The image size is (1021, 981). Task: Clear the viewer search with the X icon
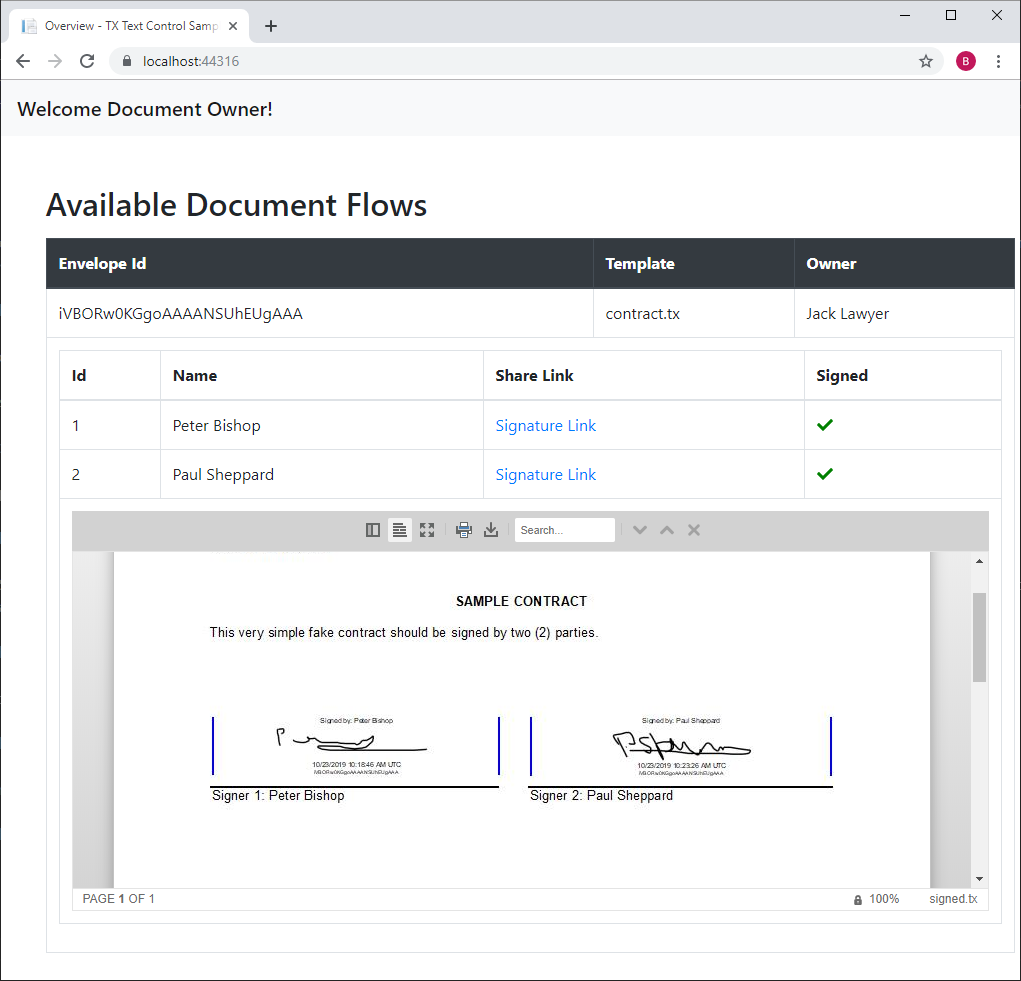(x=694, y=530)
